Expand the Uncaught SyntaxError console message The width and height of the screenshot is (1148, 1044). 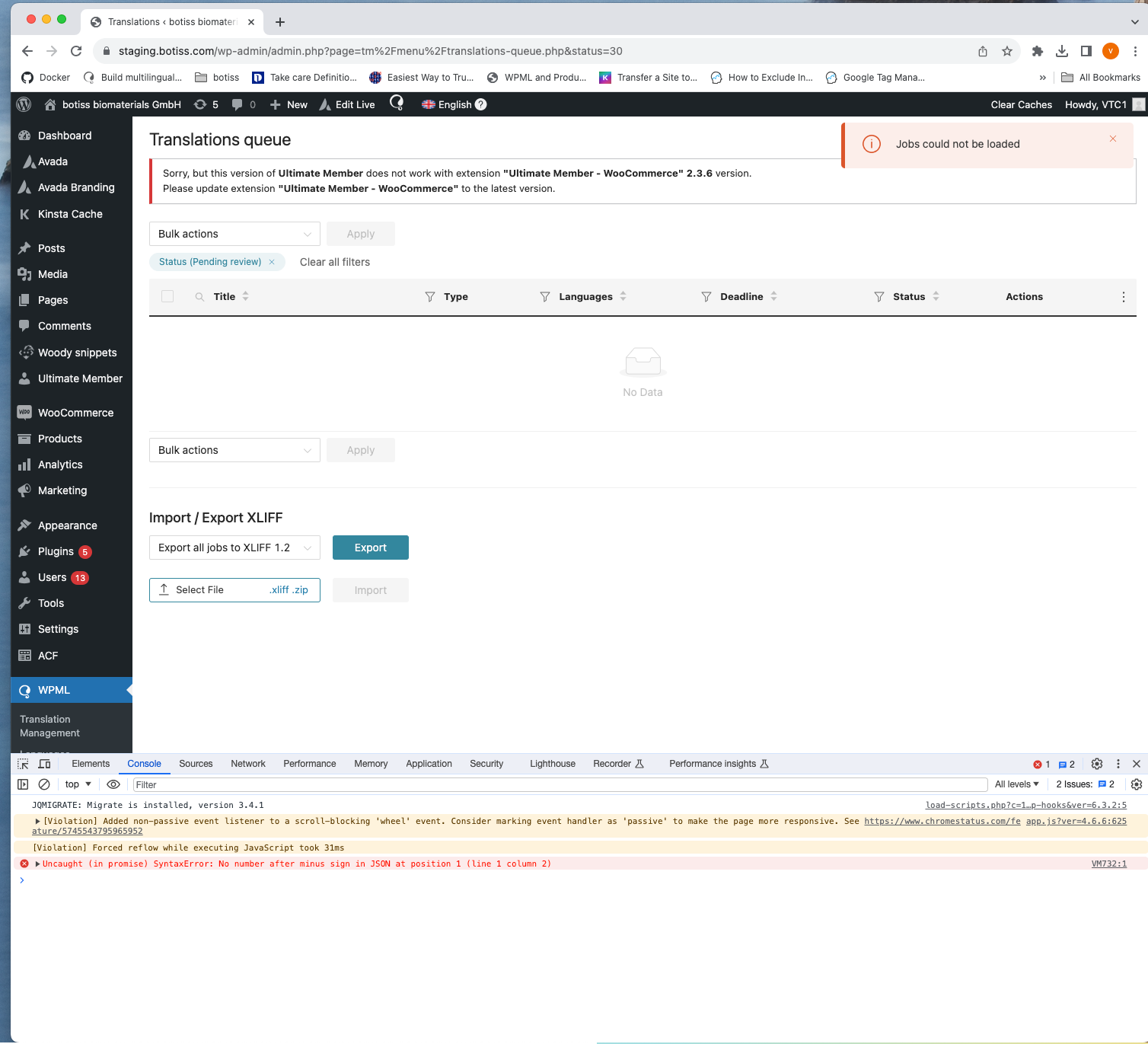pos(38,864)
